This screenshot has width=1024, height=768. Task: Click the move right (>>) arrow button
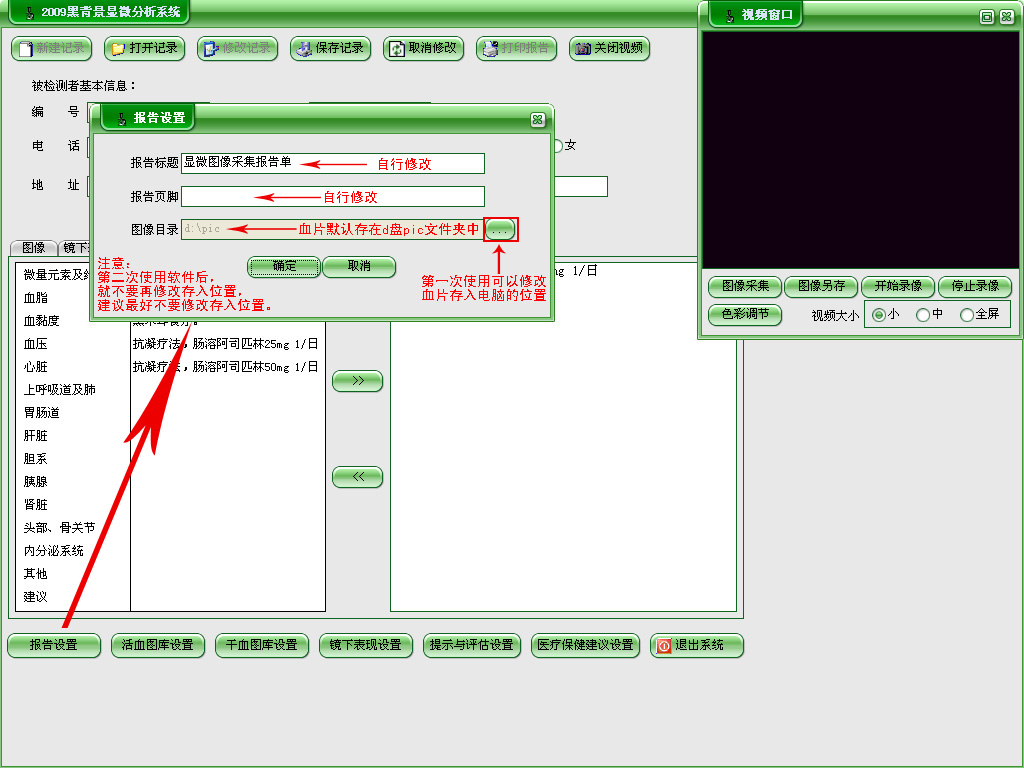(357, 381)
